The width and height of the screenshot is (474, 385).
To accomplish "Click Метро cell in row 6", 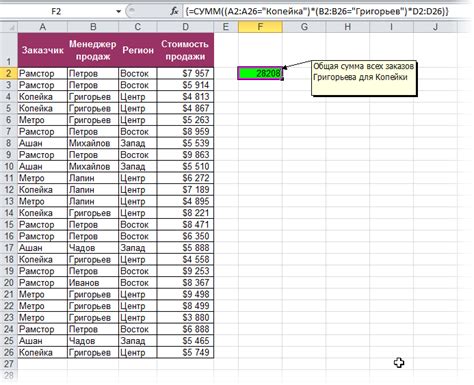I will tap(43, 120).
